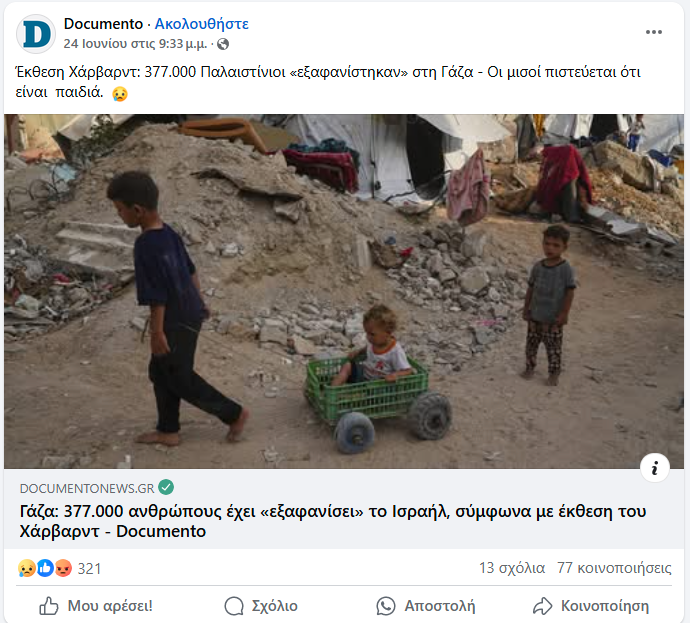Screen dimensions: 690x623
Task: Click the share arrow icon
Action: (x=542, y=606)
